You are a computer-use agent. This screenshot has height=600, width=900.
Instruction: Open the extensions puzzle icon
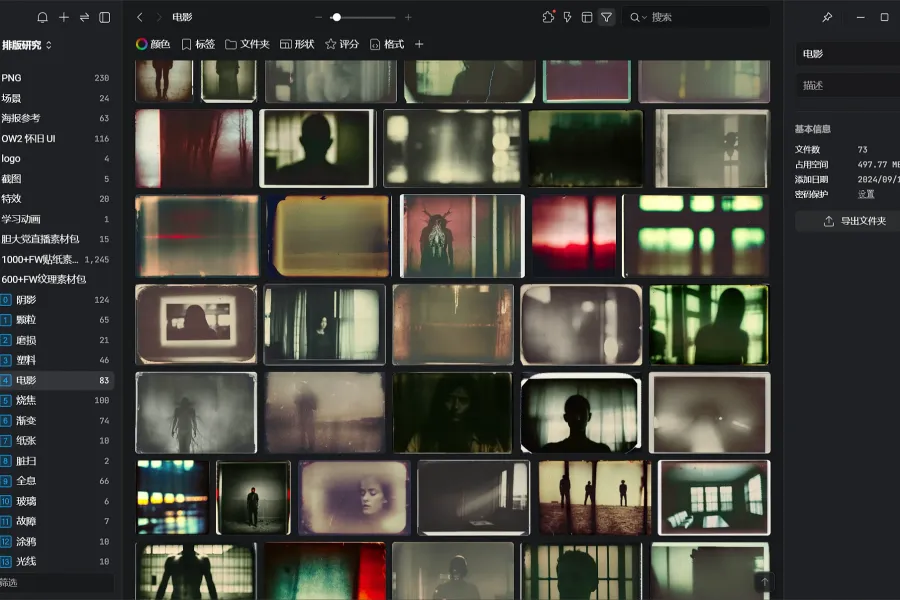[x=548, y=17]
